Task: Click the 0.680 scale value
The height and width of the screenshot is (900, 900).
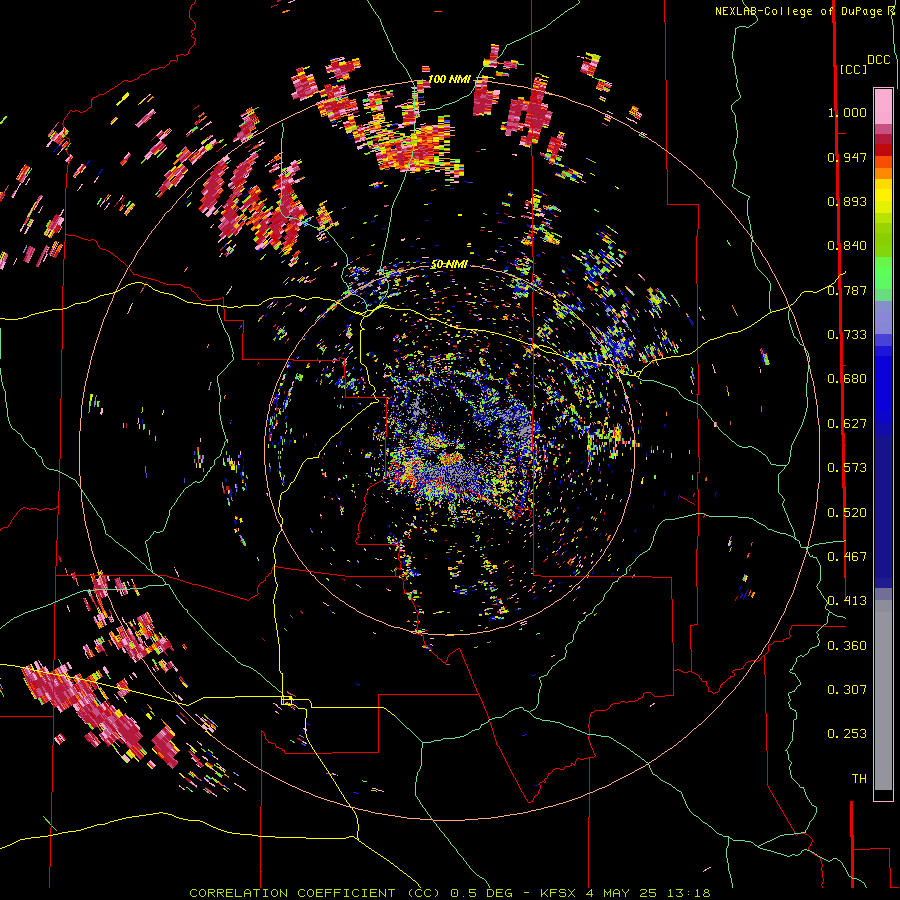Action: tap(847, 379)
